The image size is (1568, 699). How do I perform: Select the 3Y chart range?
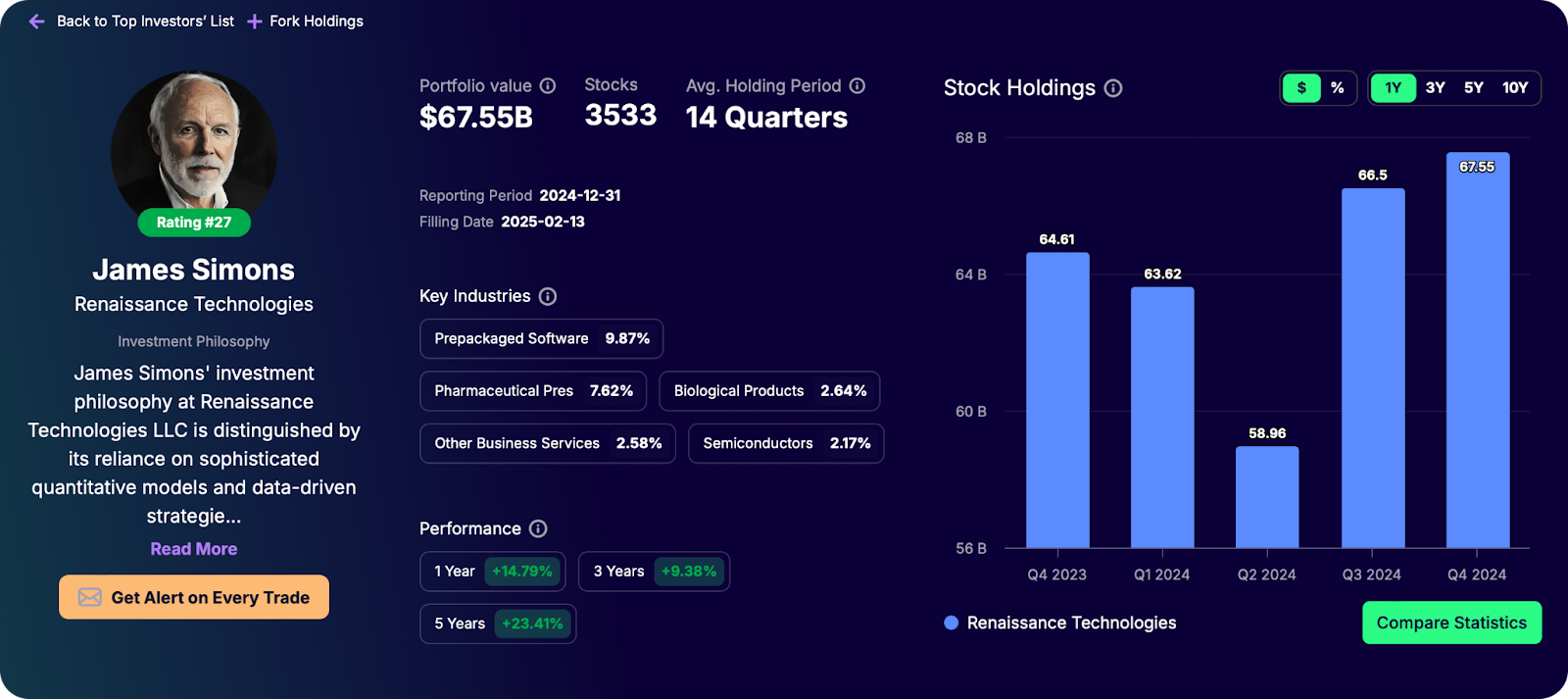tap(1436, 88)
